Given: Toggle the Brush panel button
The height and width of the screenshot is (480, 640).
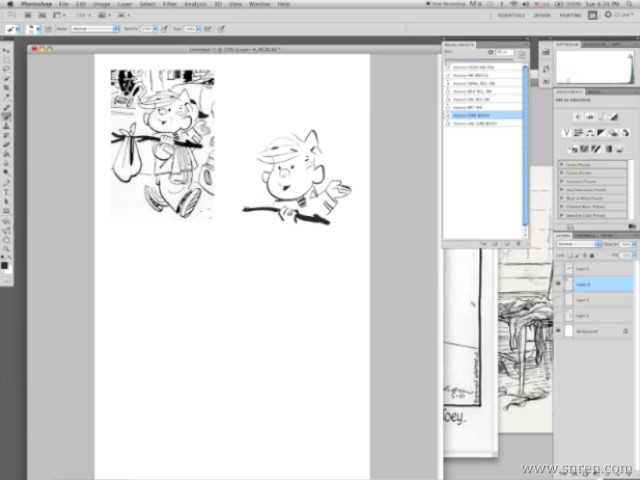Looking at the screenshot, I should click(48, 29).
